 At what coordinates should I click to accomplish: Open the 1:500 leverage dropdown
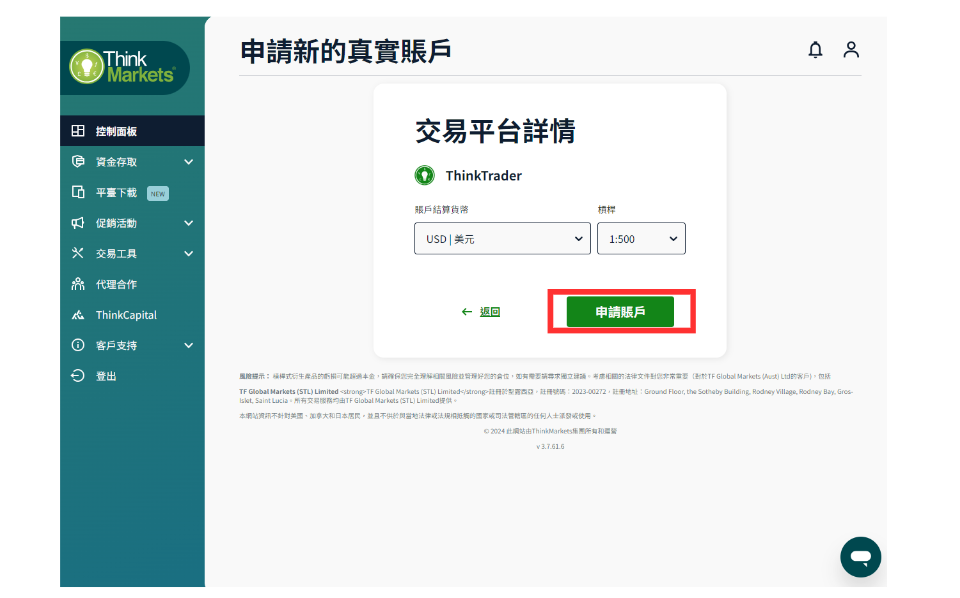[x=641, y=239]
